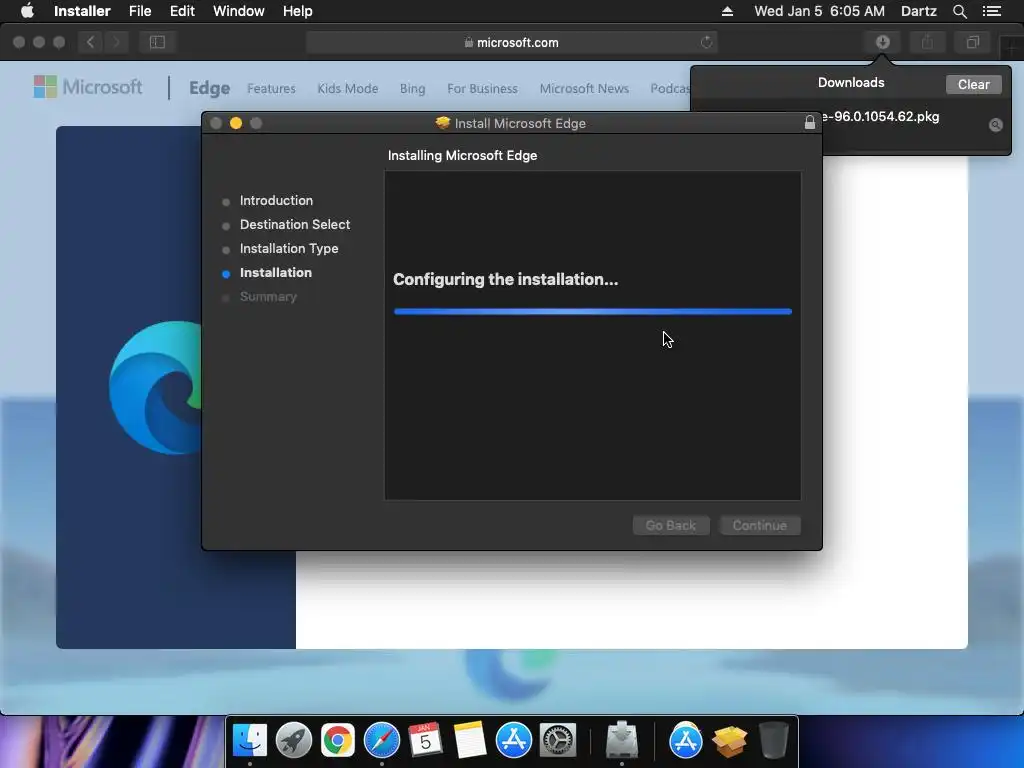Click the installer lock icon

click(x=809, y=122)
